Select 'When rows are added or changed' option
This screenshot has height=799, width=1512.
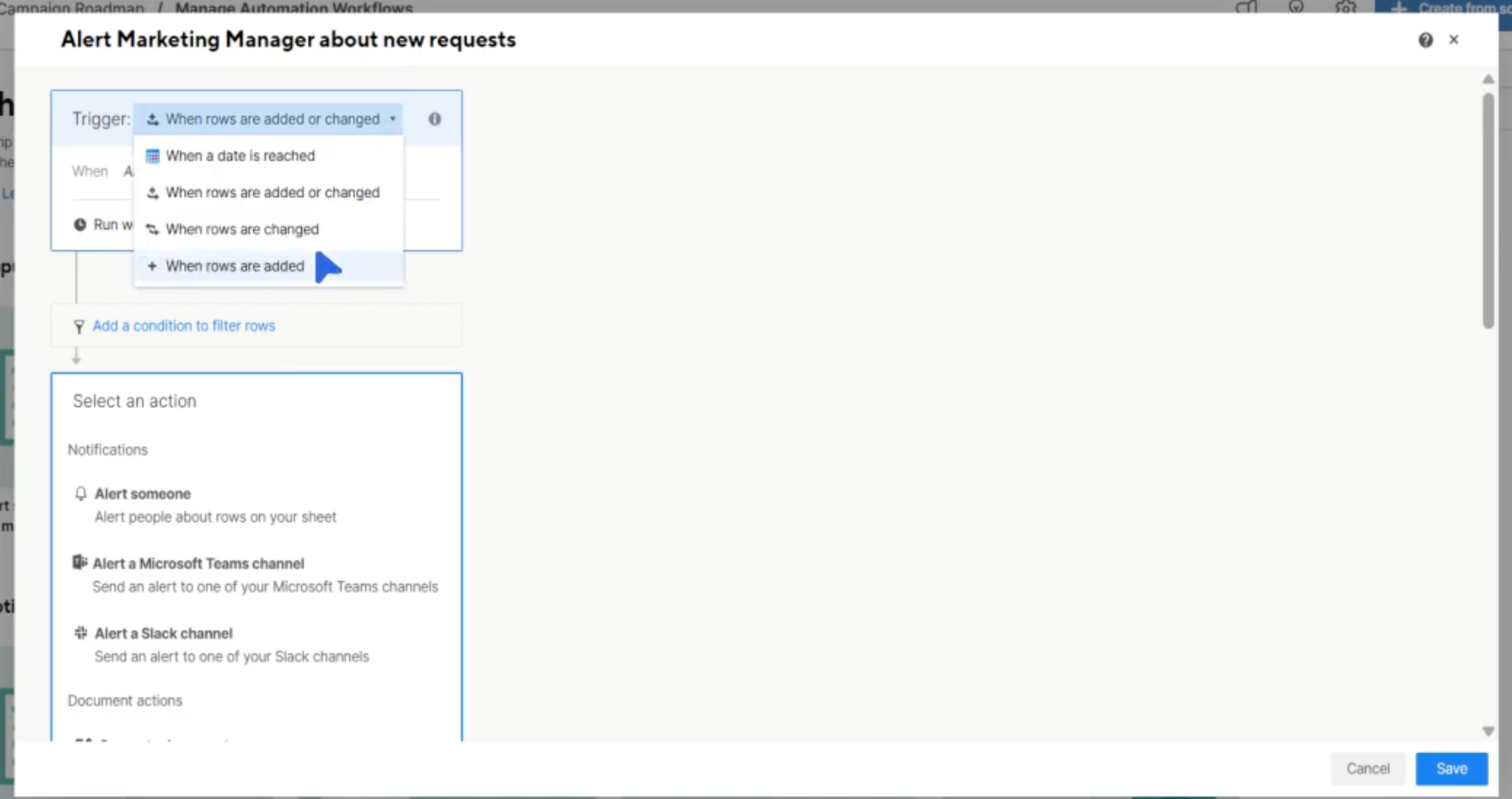[269, 193]
